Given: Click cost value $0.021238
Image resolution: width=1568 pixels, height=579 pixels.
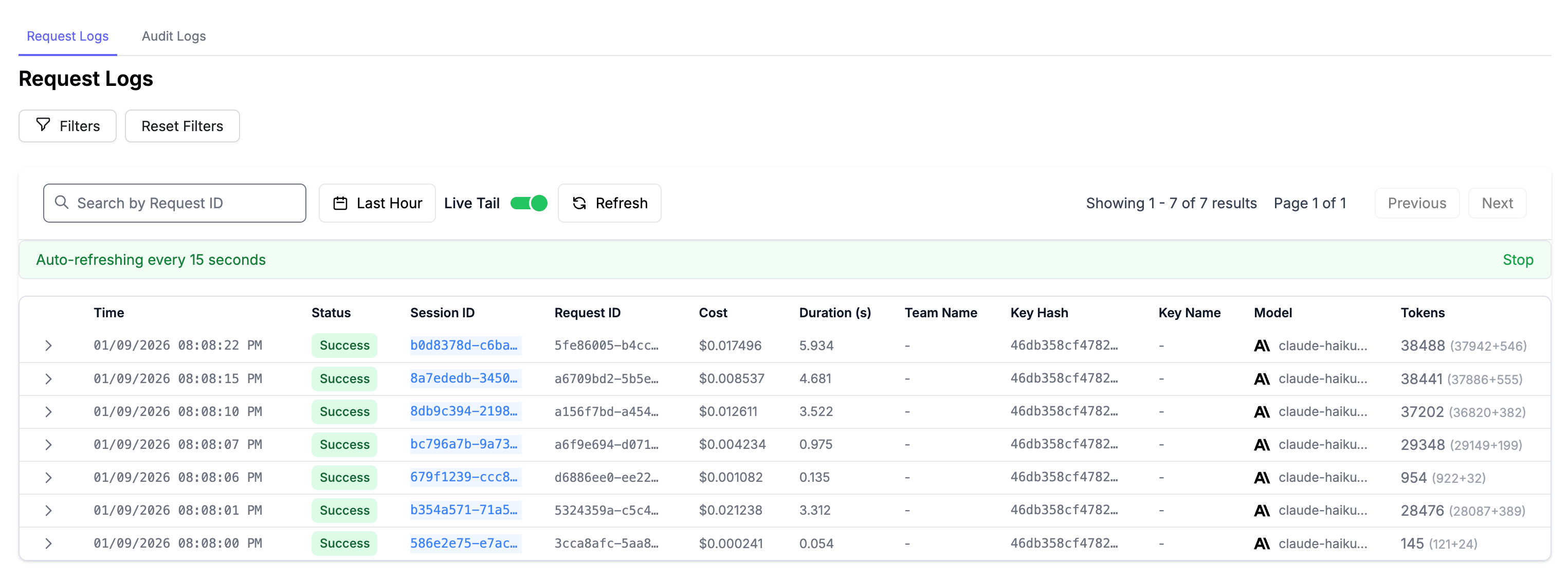Looking at the screenshot, I should (x=731, y=510).
